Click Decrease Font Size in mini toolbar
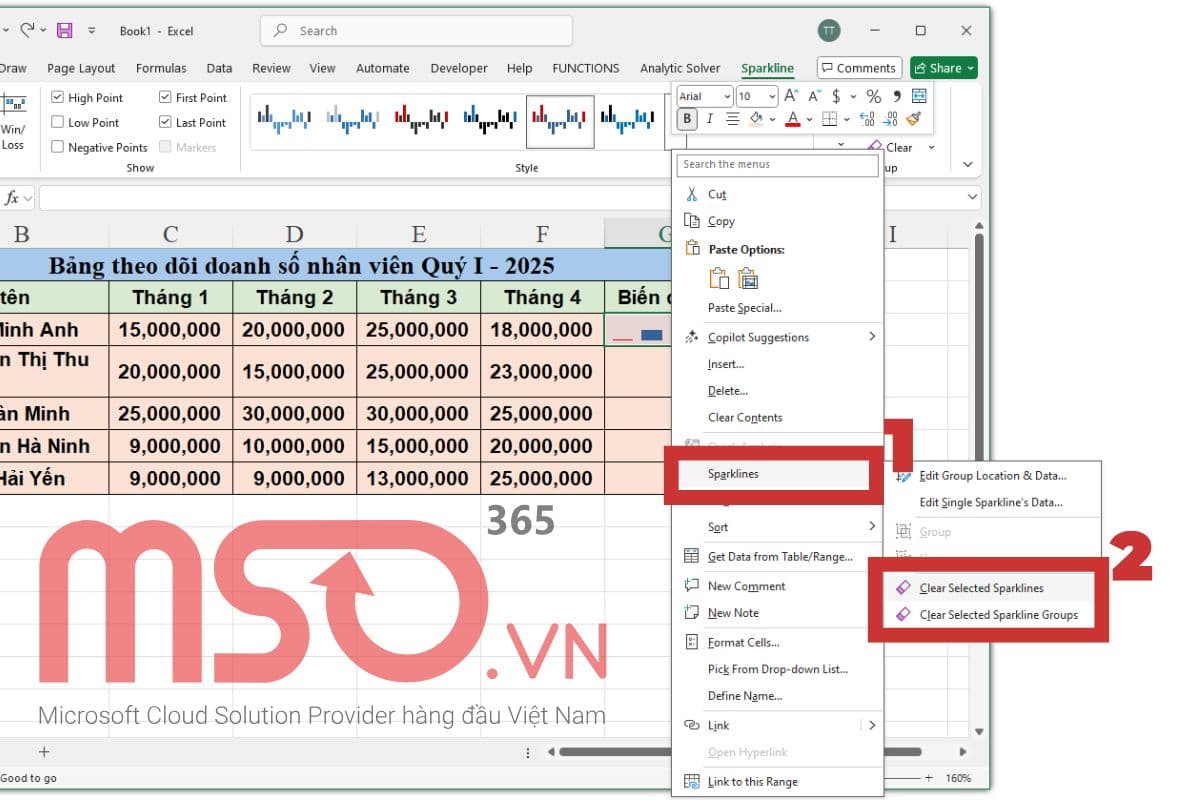 [813, 96]
